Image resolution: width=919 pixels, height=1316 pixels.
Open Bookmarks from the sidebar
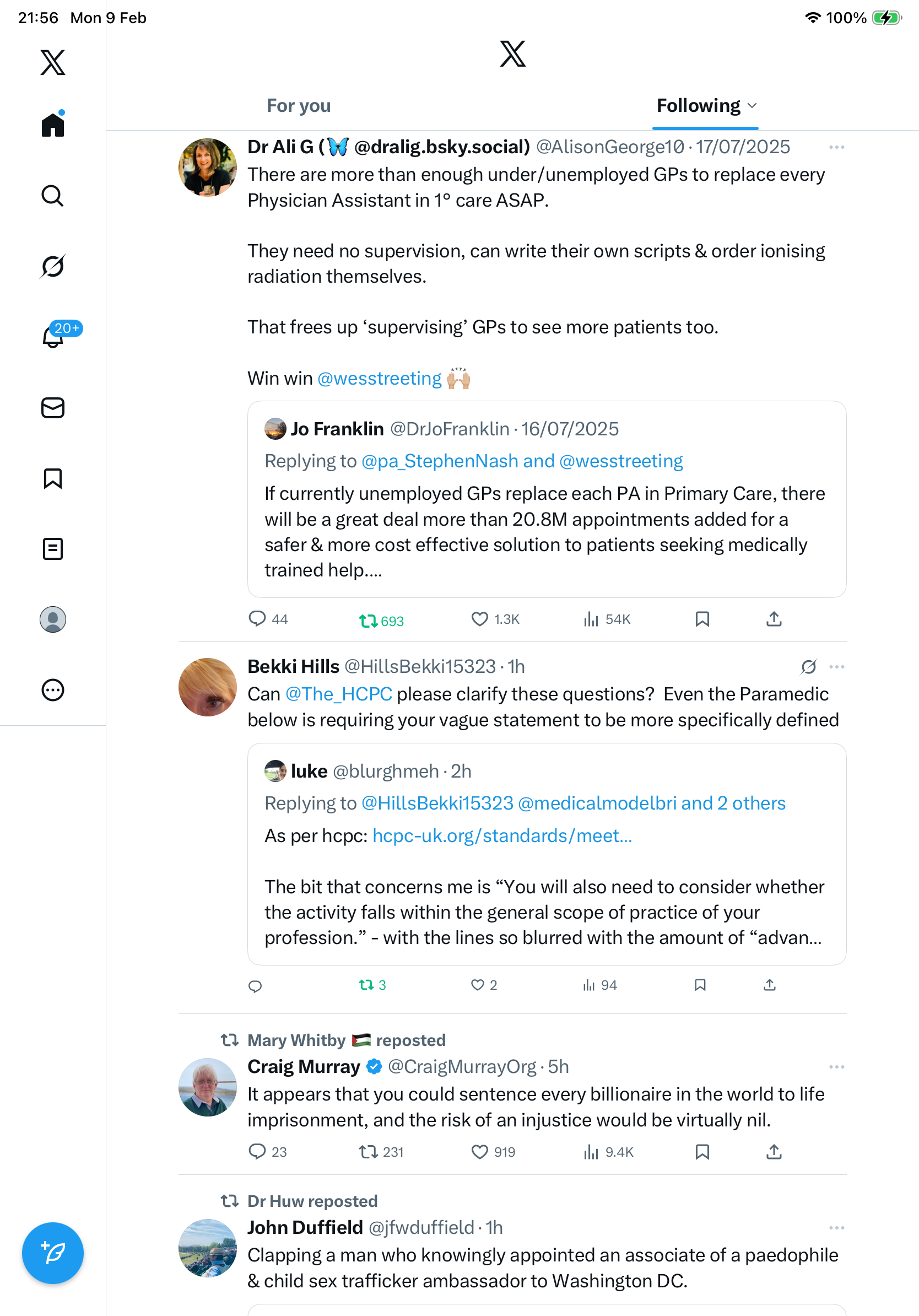(53, 478)
